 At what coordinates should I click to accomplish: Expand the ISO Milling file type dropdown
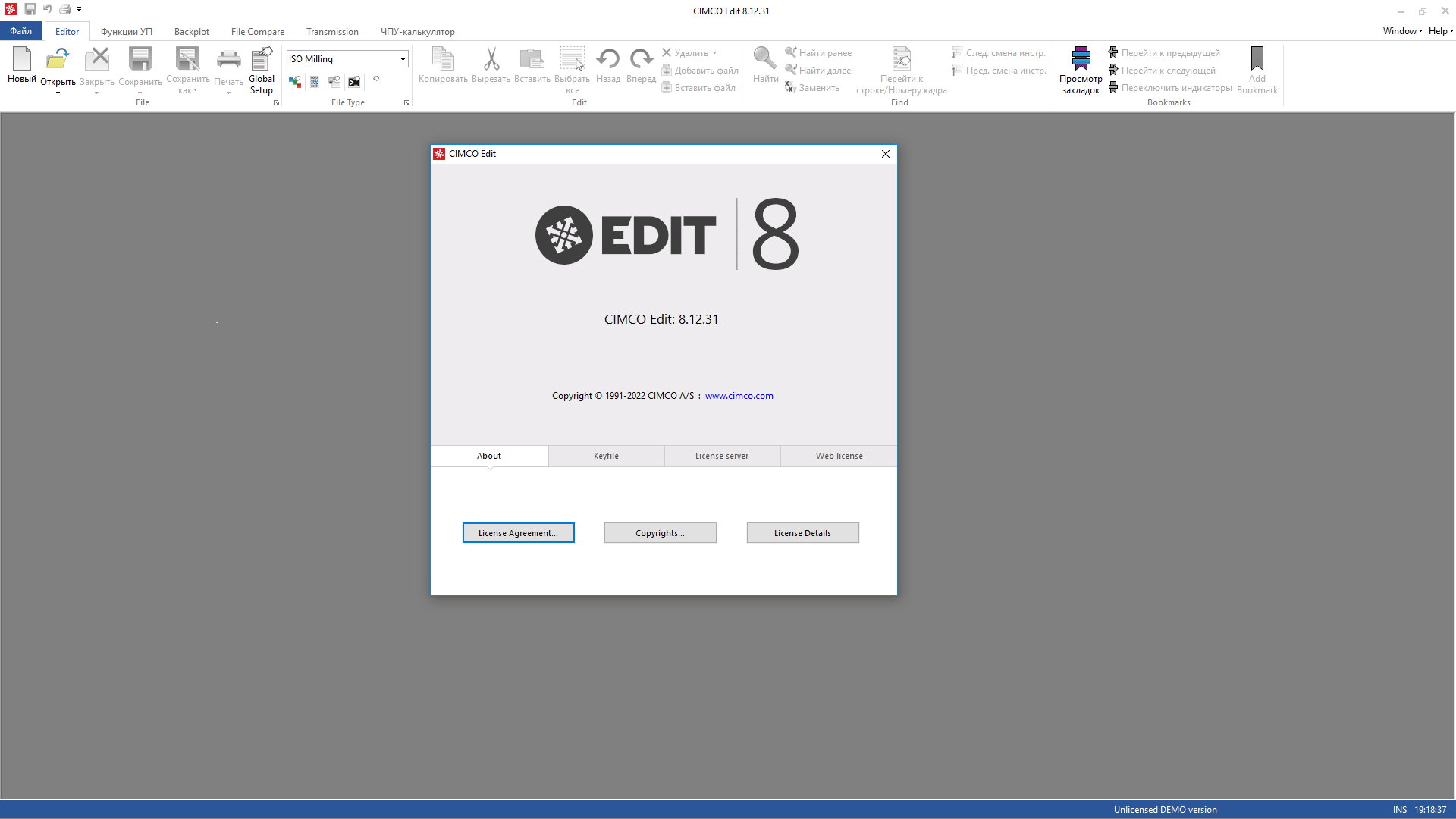coord(403,59)
